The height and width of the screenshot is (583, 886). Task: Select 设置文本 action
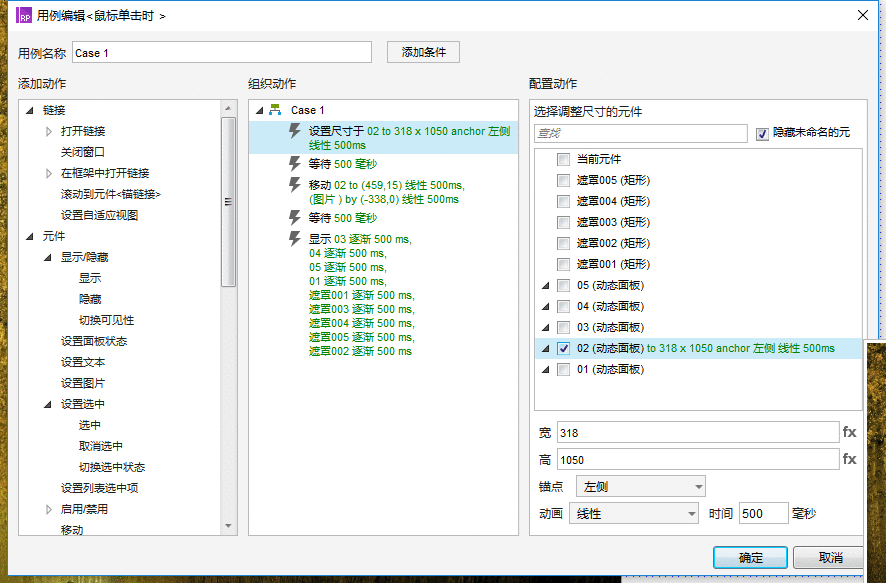[82, 362]
